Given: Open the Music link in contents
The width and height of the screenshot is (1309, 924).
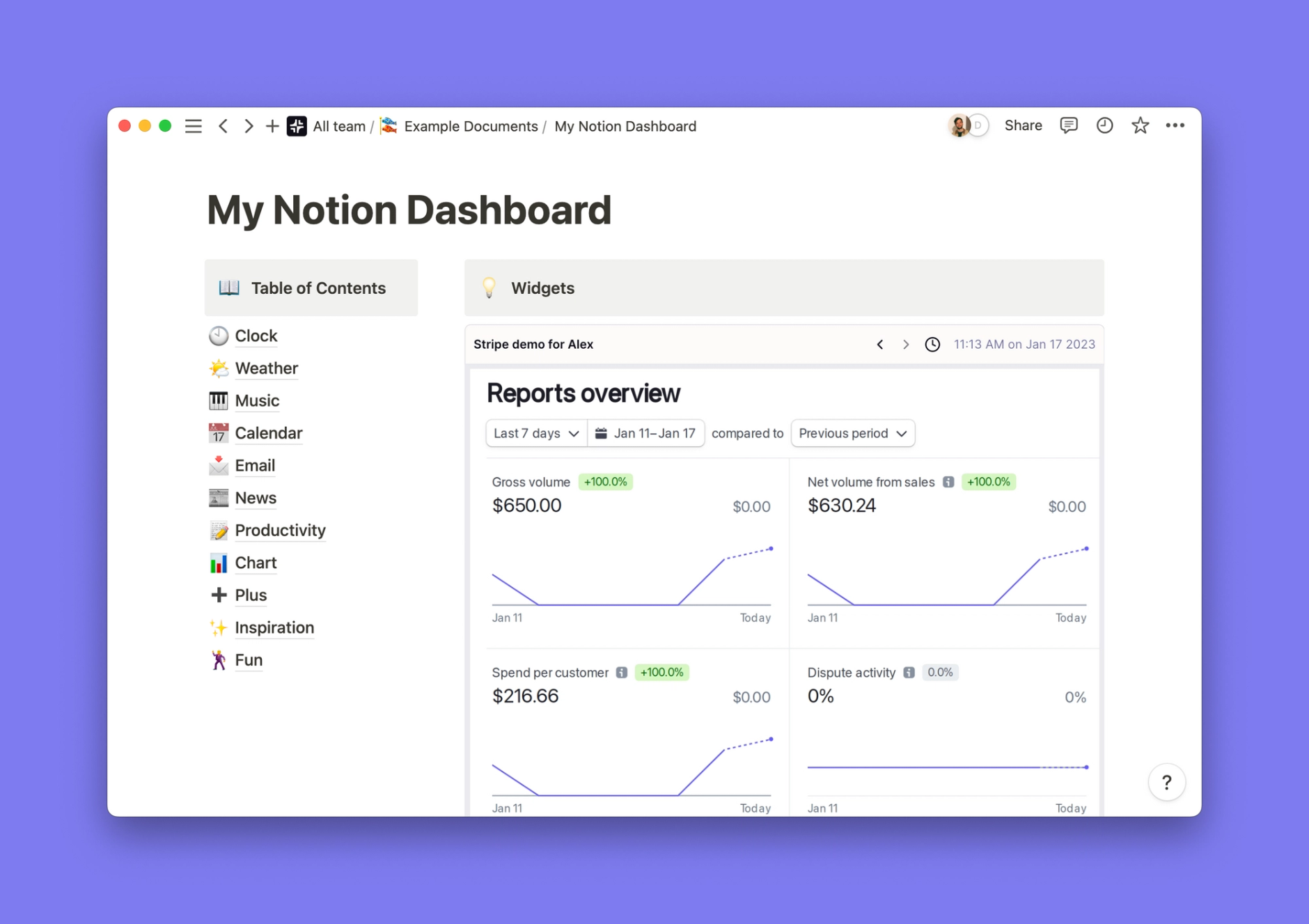Looking at the screenshot, I should (257, 400).
